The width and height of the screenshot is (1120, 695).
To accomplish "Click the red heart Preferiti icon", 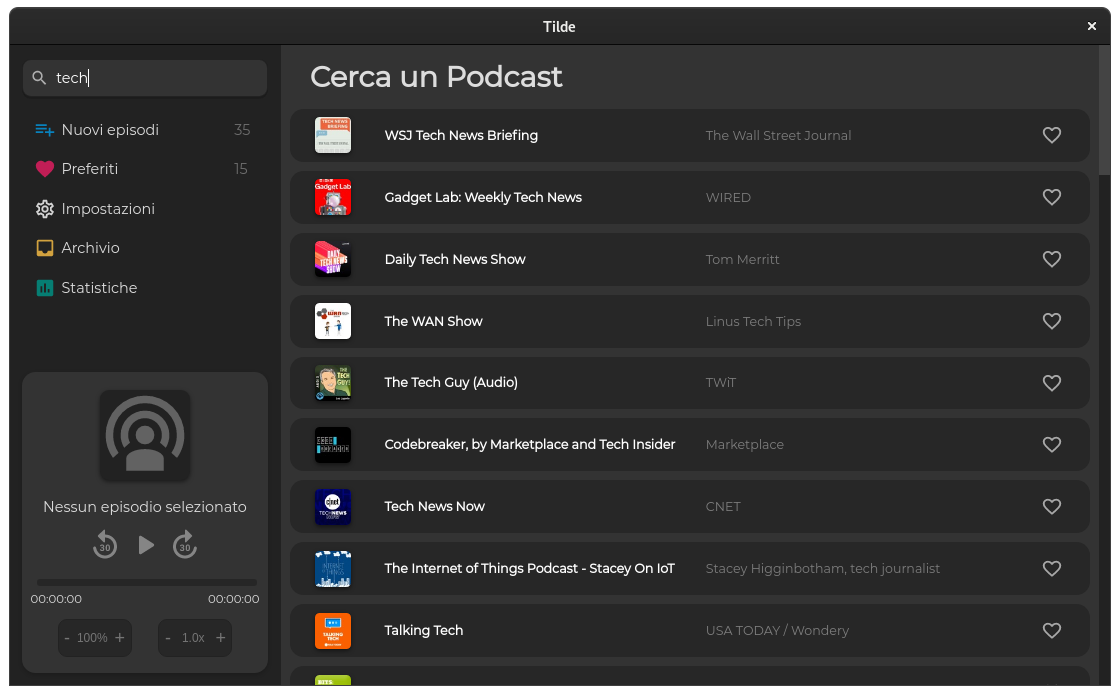I will coord(44,169).
